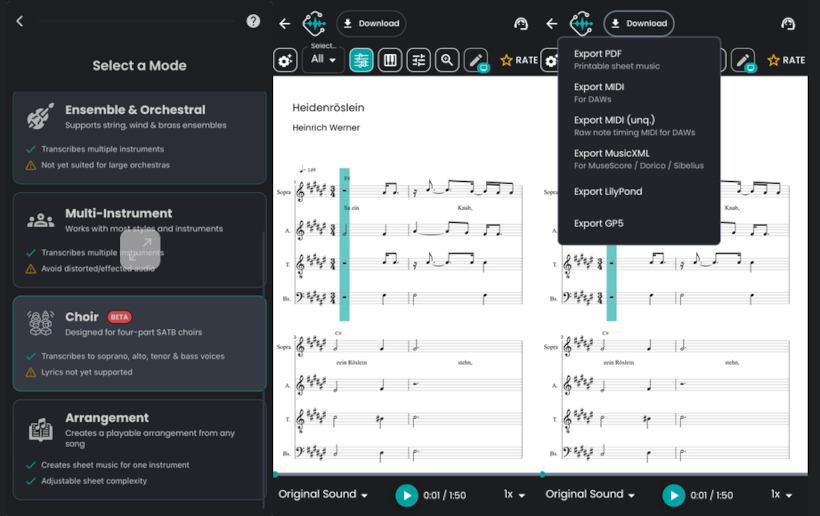The height and width of the screenshot is (516, 820).
Task: Open Original Sound dropdown under the sheet with Select All
Action: (x=323, y=495)
